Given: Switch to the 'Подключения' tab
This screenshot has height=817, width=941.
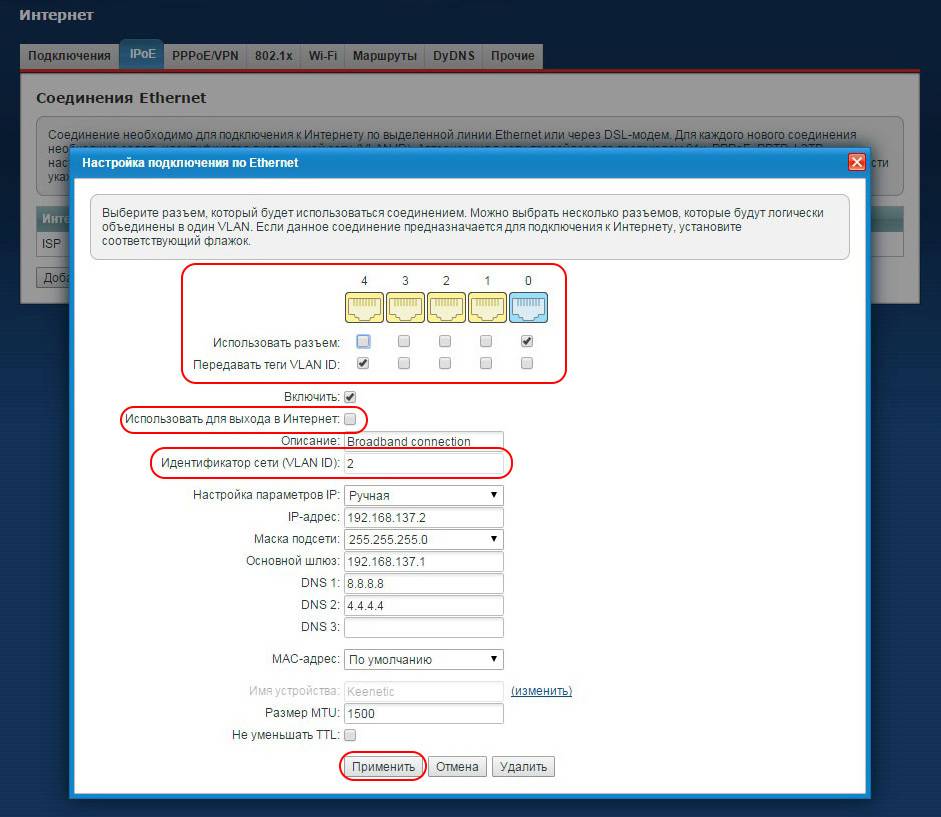Looking at the screenshot, I should pyautogui.click(x=70, y=56).
